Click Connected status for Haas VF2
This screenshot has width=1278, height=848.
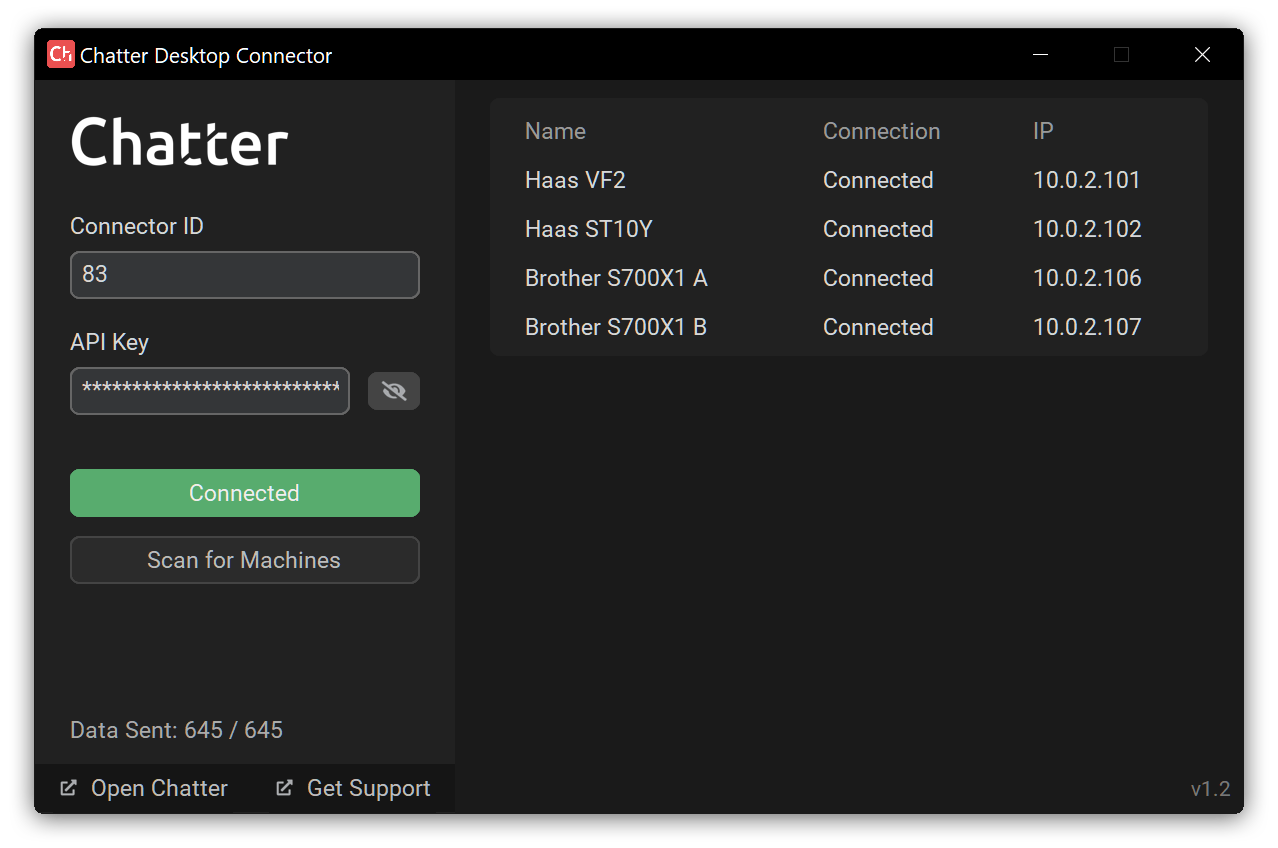tap(878, 180)
